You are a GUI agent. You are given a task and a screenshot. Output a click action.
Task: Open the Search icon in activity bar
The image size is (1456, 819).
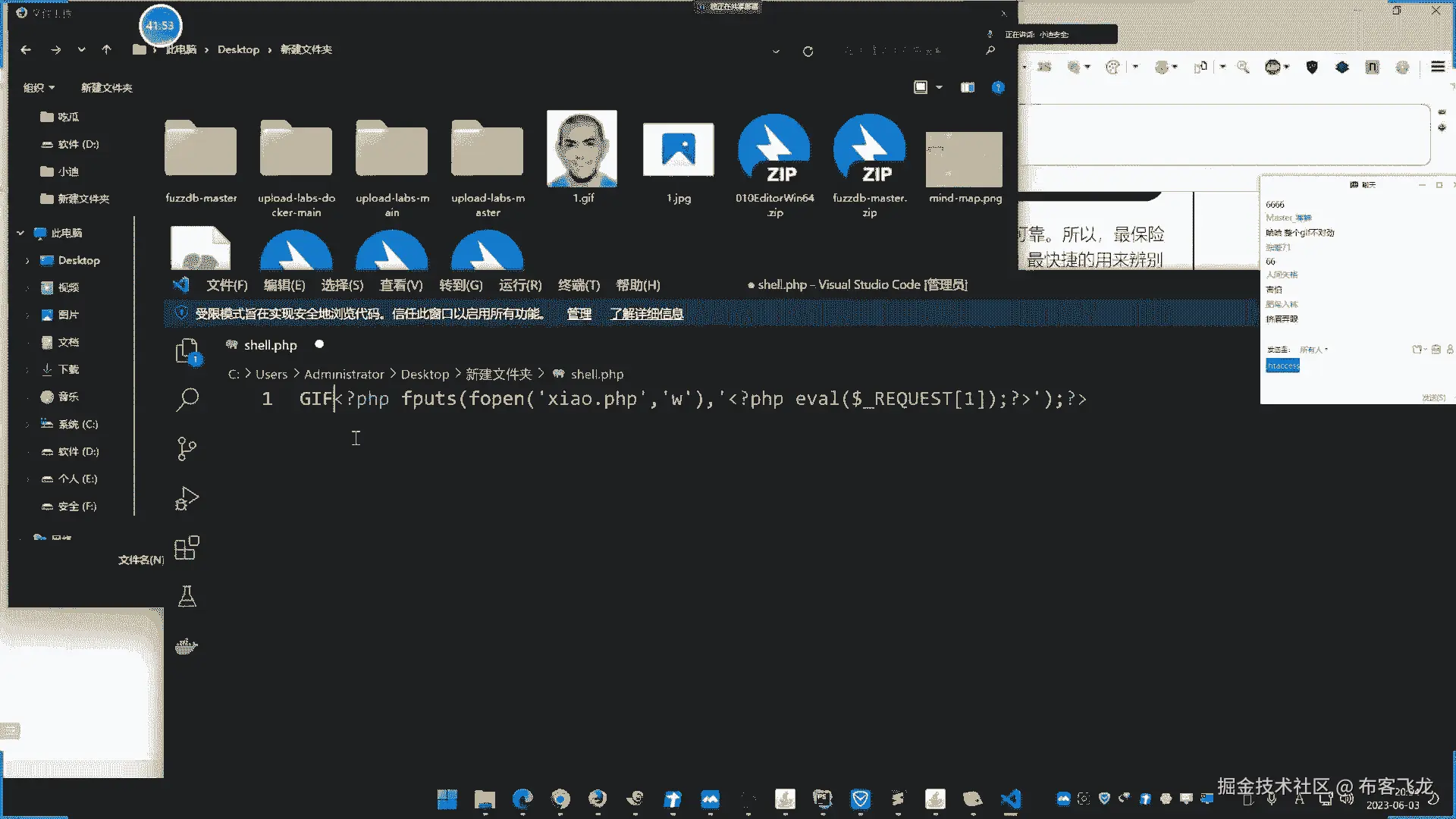tap(187, 399)
